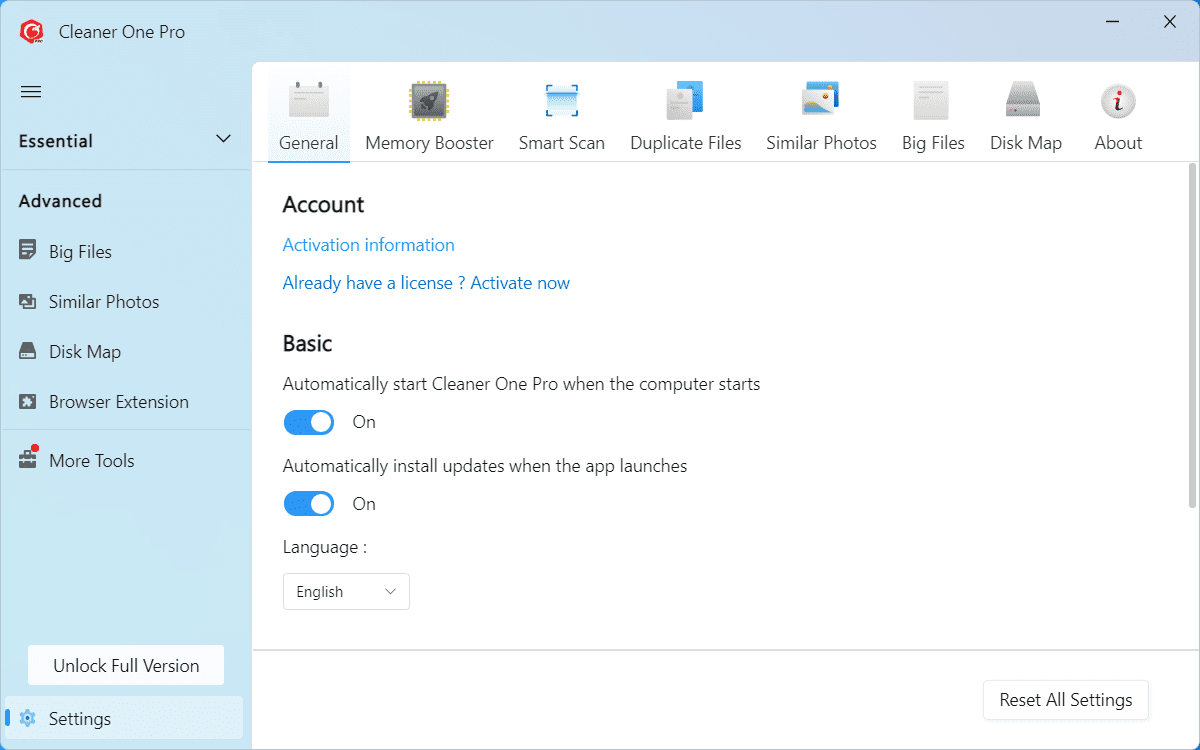Open Activation information link
Viewport: 1200px width, 750px height.
click(x=368, y=245)
